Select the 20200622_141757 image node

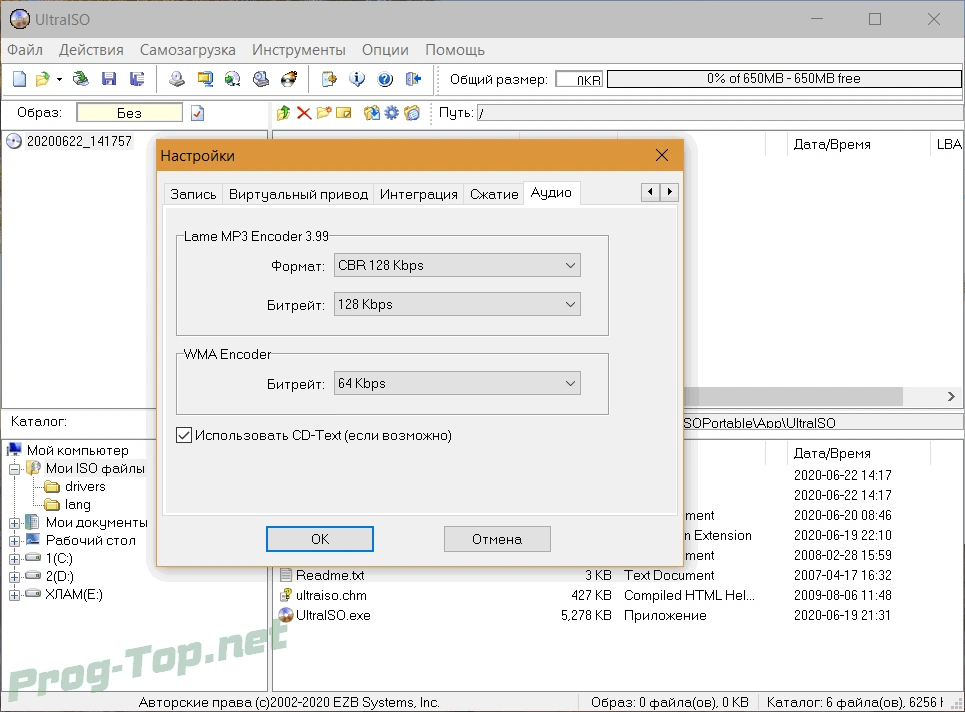79,142
